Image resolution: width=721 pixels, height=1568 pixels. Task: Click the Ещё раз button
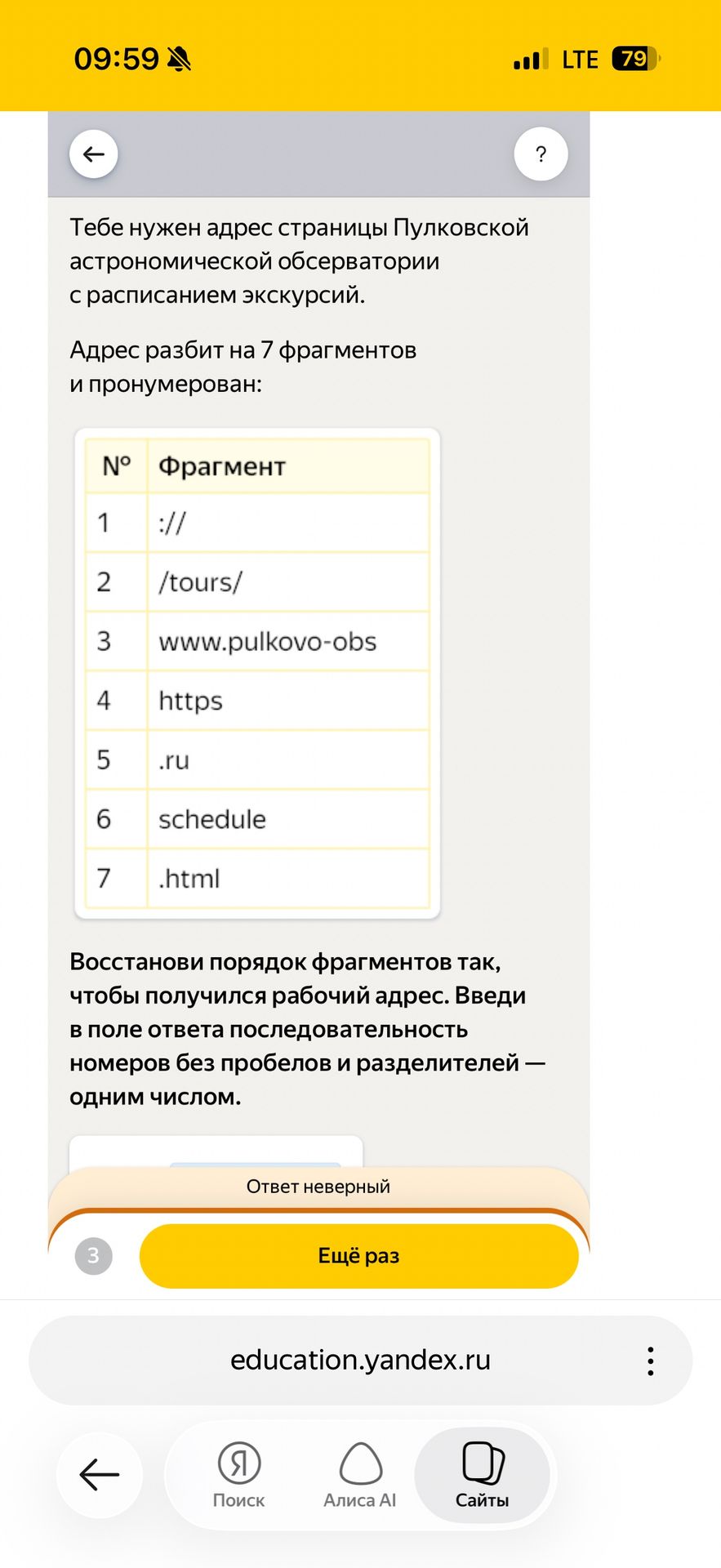tap(359, 1256)
